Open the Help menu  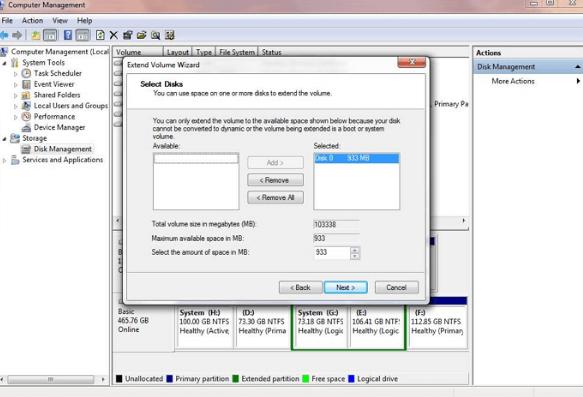coord(84,20)
